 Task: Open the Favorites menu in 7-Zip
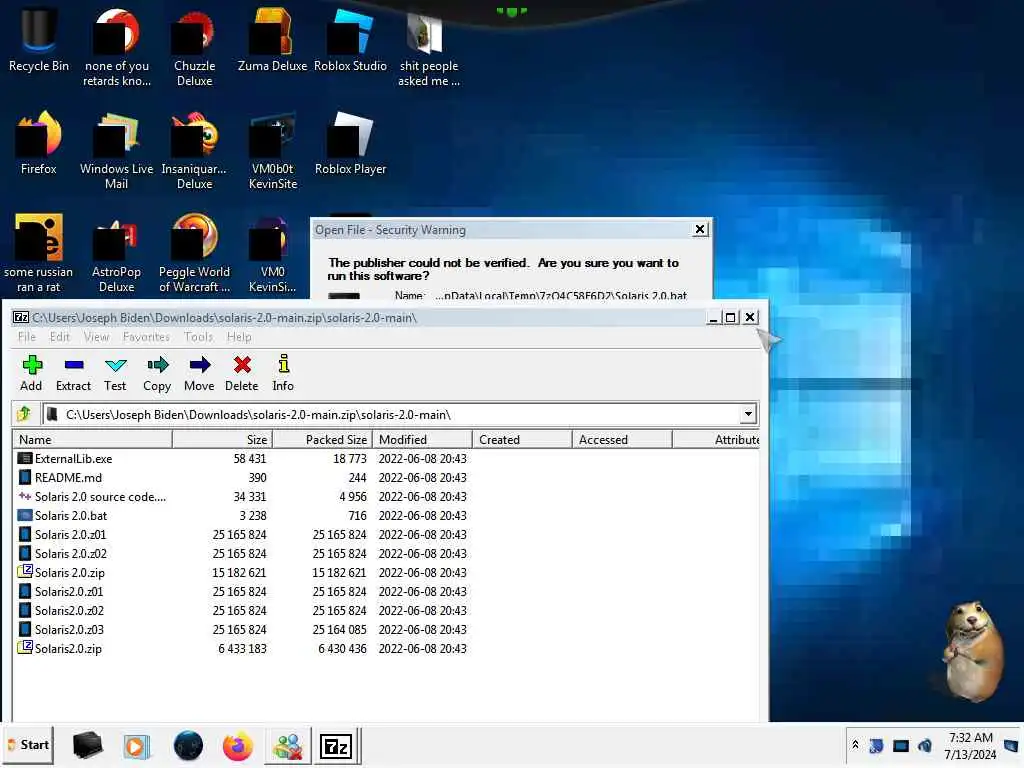click(x=146, y=337)
